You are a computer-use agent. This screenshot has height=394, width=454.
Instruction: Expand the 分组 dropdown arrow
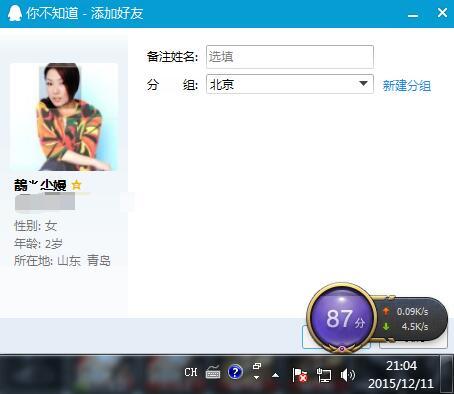(x=363, y=84)
